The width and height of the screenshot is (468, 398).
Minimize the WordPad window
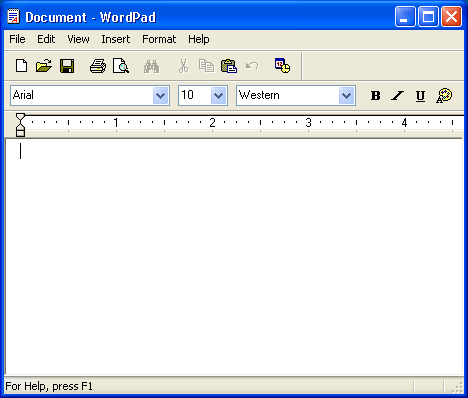[405, 16]
